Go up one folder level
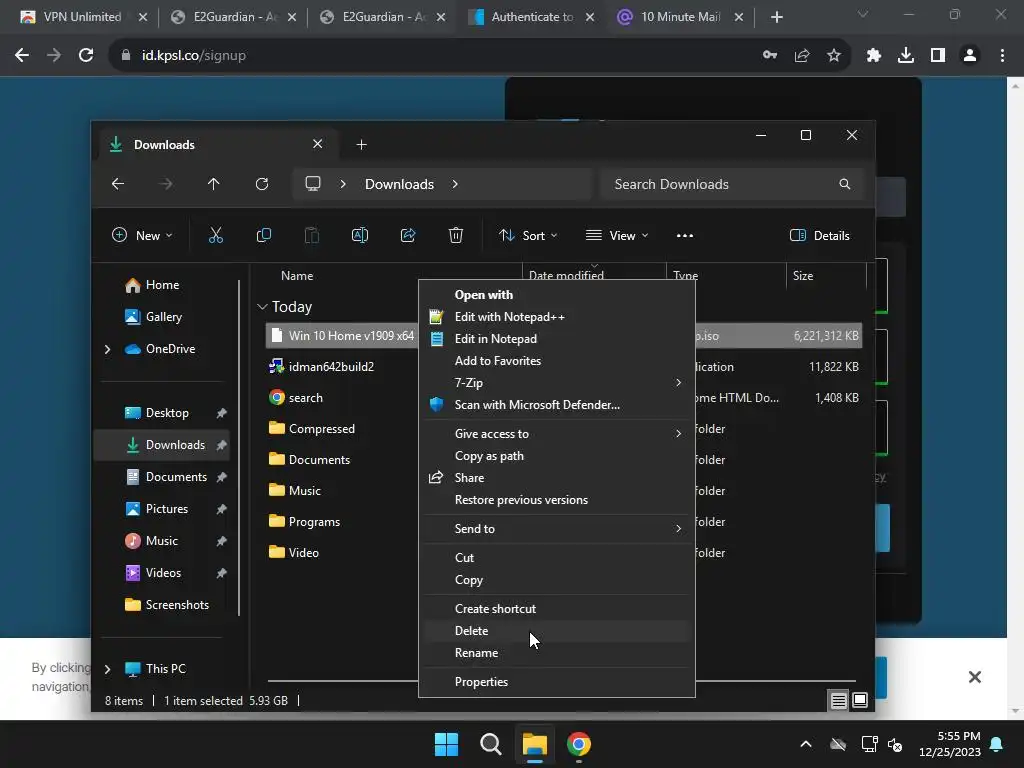The height and width of the screenshot is (768, 1024). (x=214, y=184)
